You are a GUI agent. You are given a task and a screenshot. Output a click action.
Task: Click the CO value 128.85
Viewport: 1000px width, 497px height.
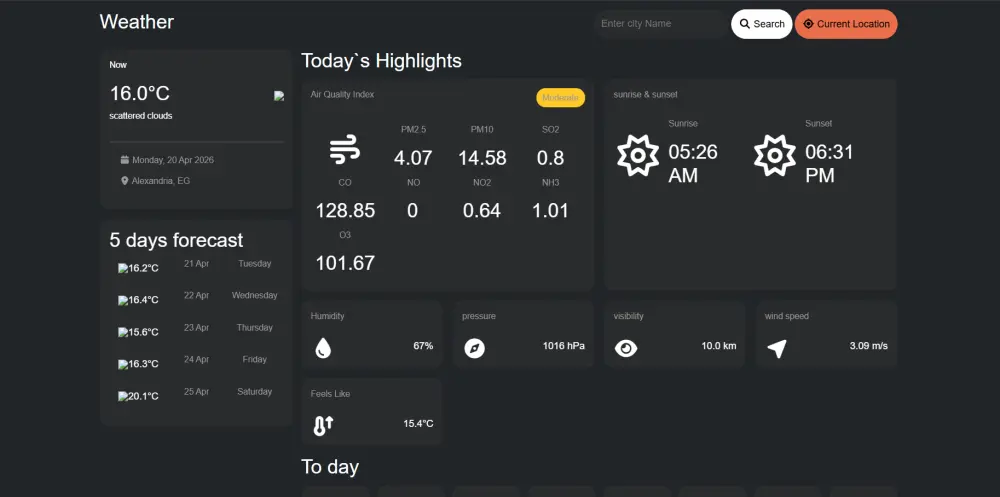pos(345,211)
